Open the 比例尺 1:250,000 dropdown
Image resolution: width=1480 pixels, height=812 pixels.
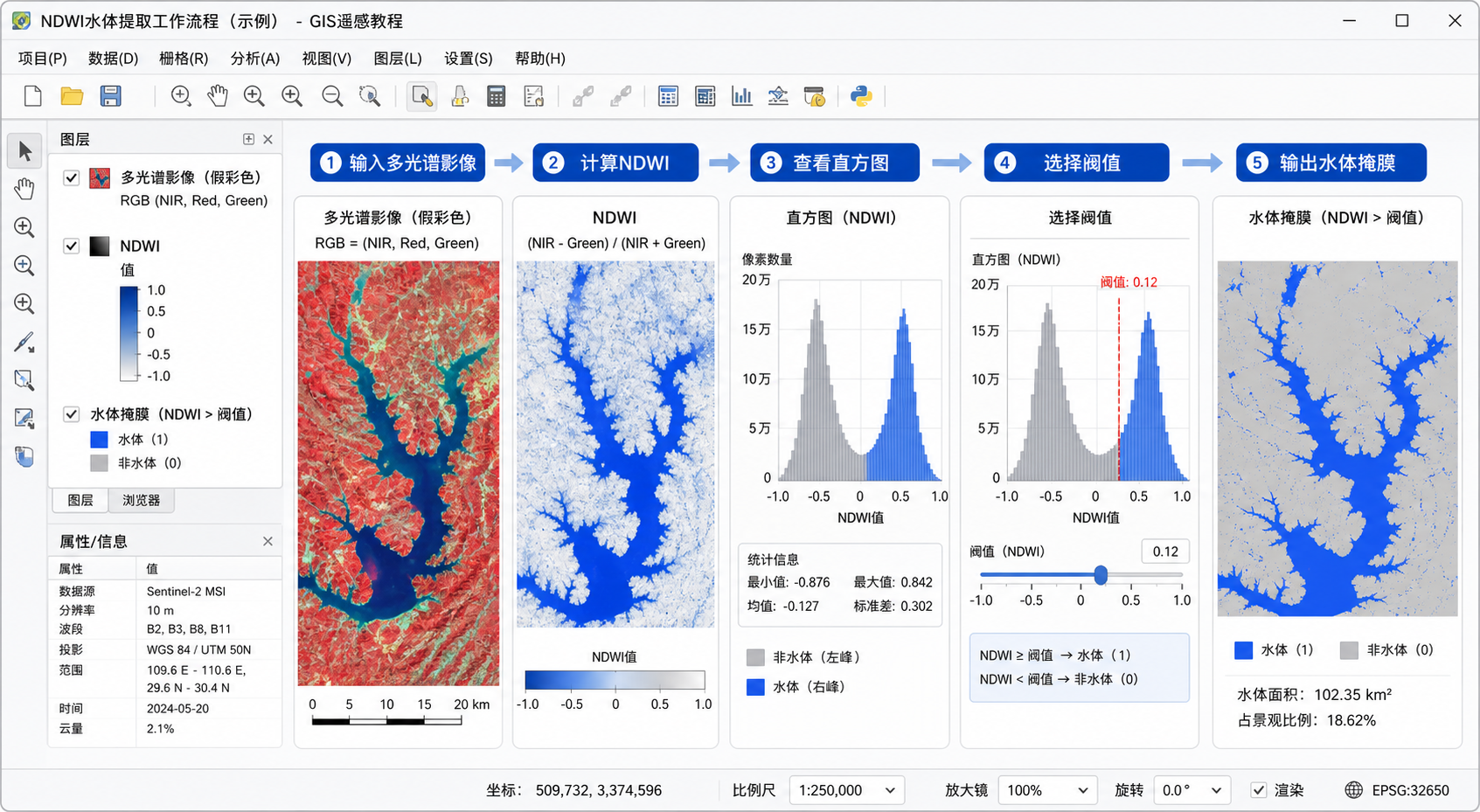[847, 790]
